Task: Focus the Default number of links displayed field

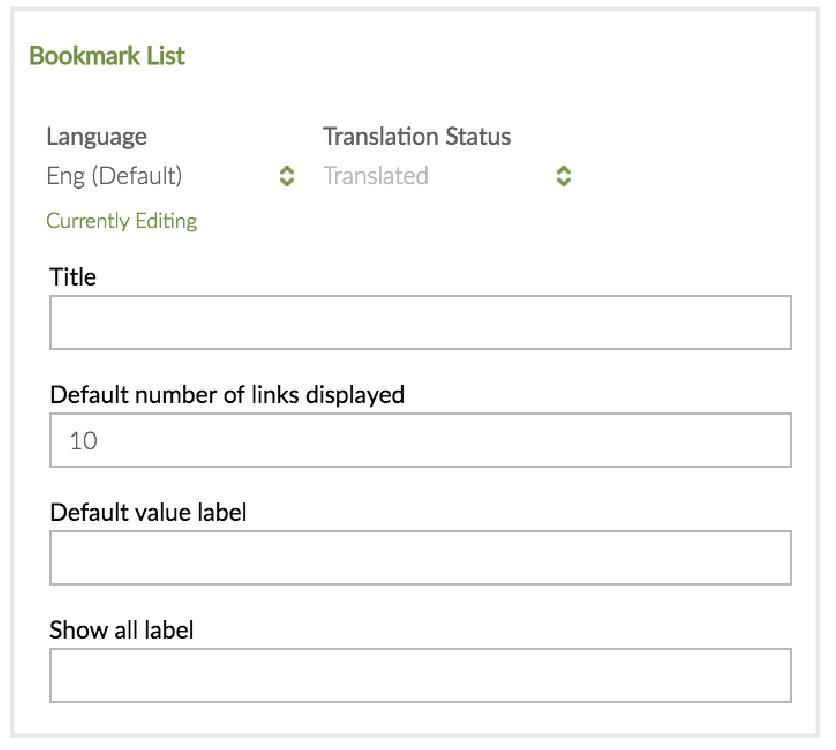Action: 420,440
